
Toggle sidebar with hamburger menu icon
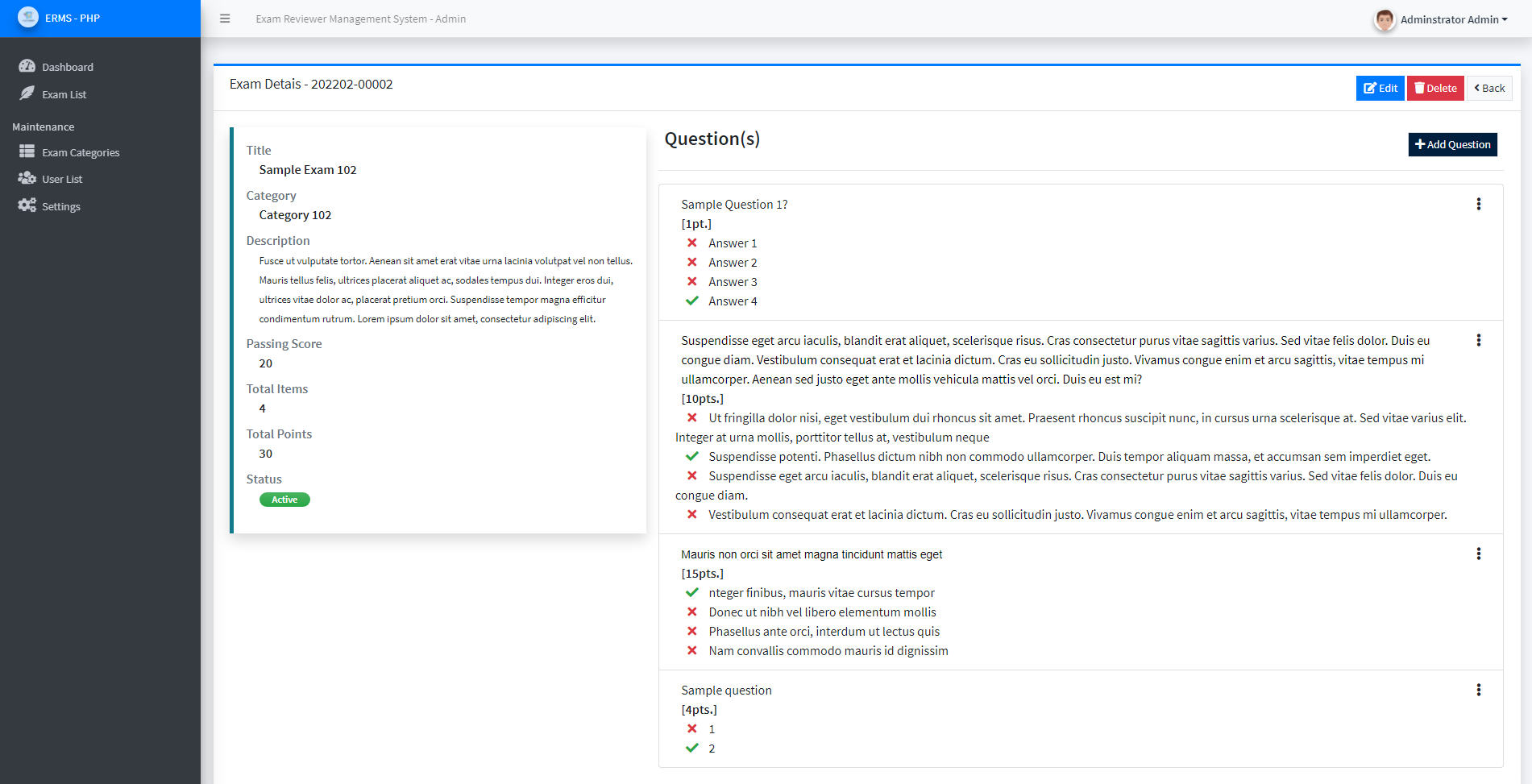point(225,19)
